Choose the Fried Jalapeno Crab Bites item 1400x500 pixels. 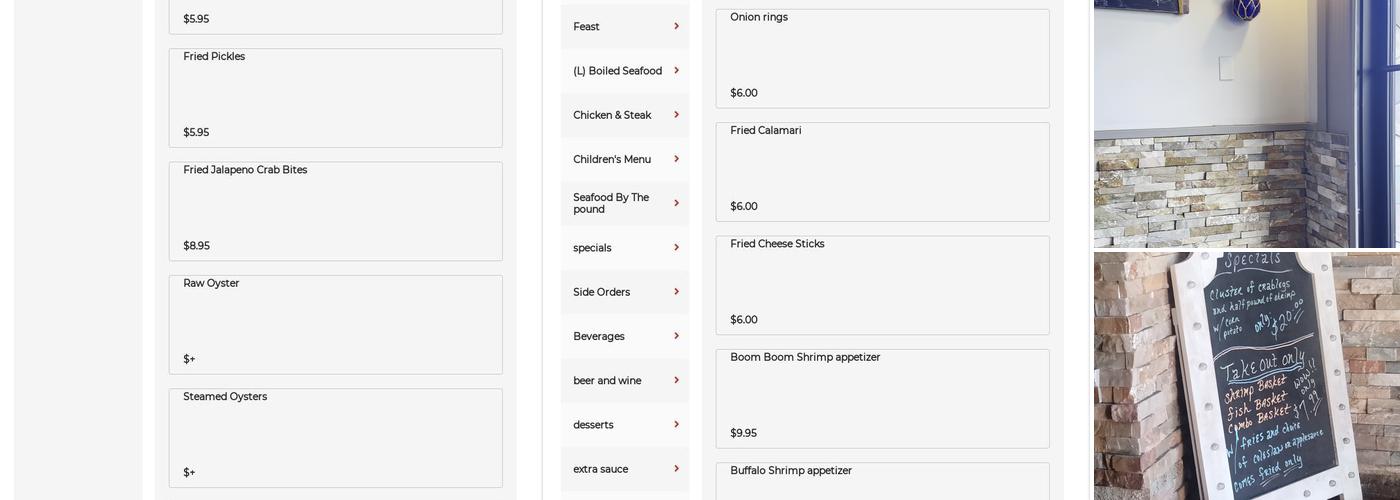point(335,211)
